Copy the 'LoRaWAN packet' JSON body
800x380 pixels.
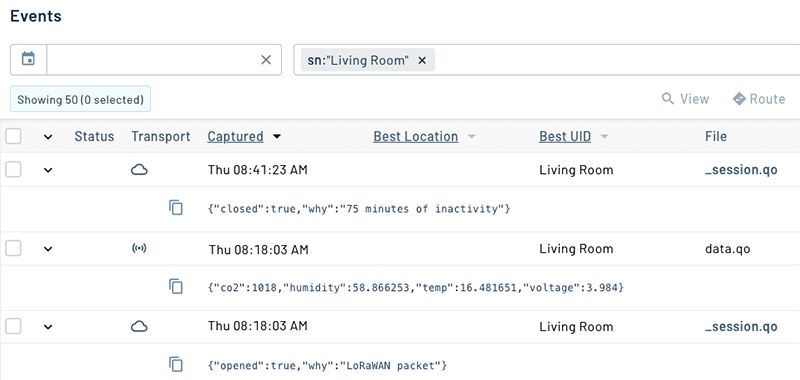(176, 365)
